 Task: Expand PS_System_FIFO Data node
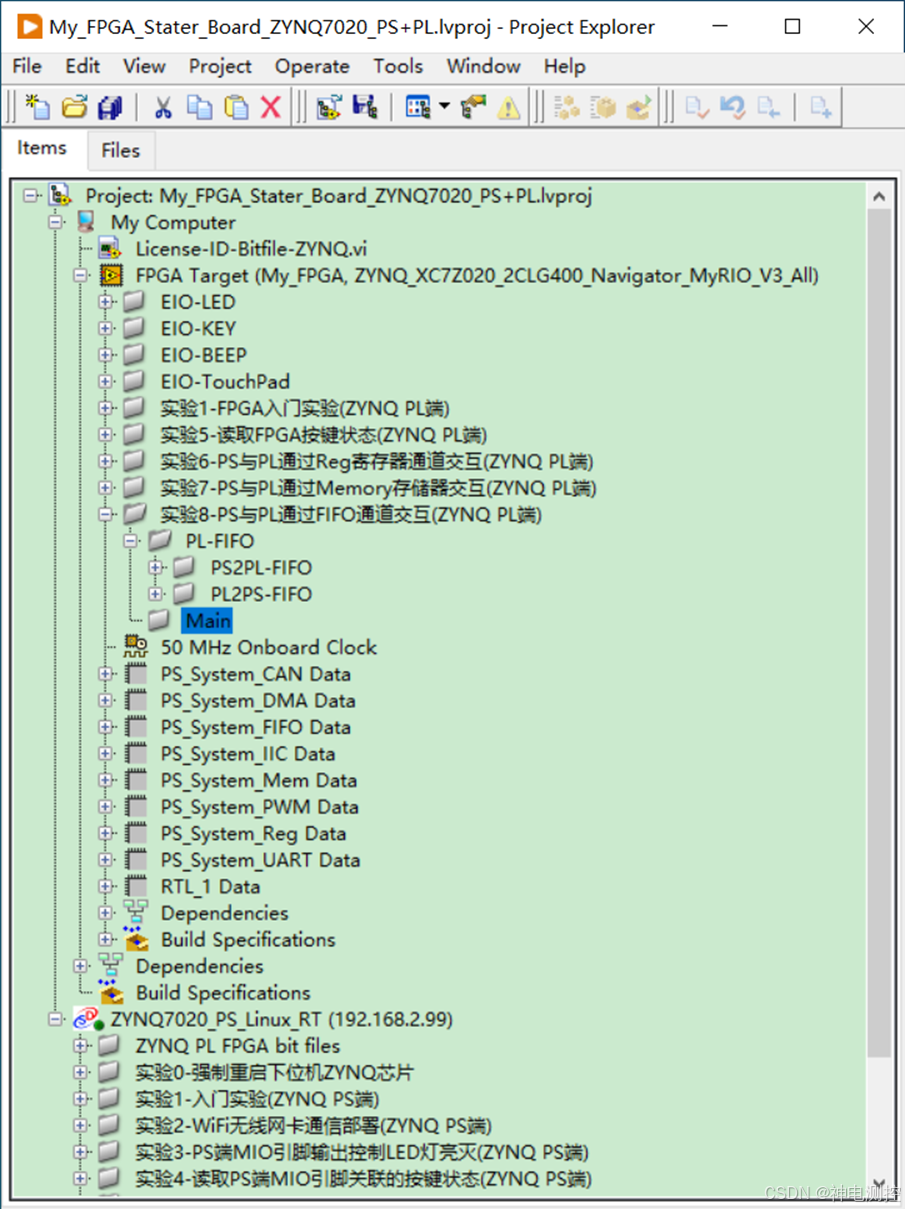[105, 727]
